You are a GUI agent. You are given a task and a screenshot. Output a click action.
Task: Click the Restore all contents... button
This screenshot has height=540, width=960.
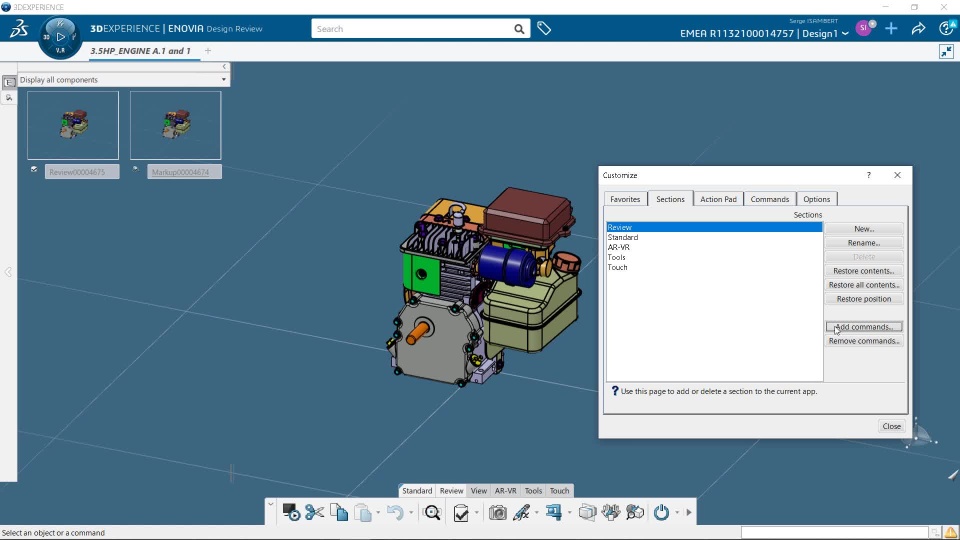tap(864, 285)
